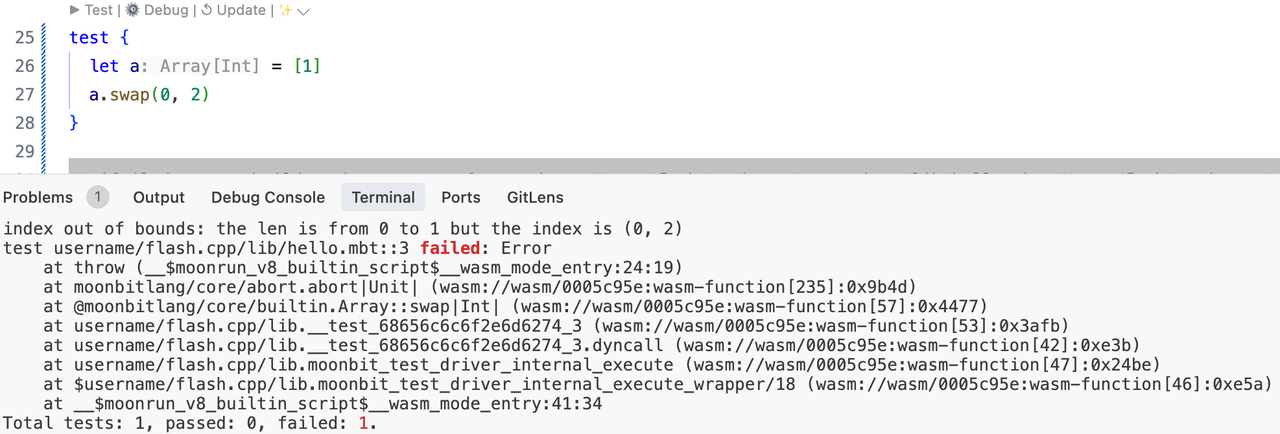Run the test with the Test codelens
This screenshot has height=434, width=1280.
pos(92,10)
